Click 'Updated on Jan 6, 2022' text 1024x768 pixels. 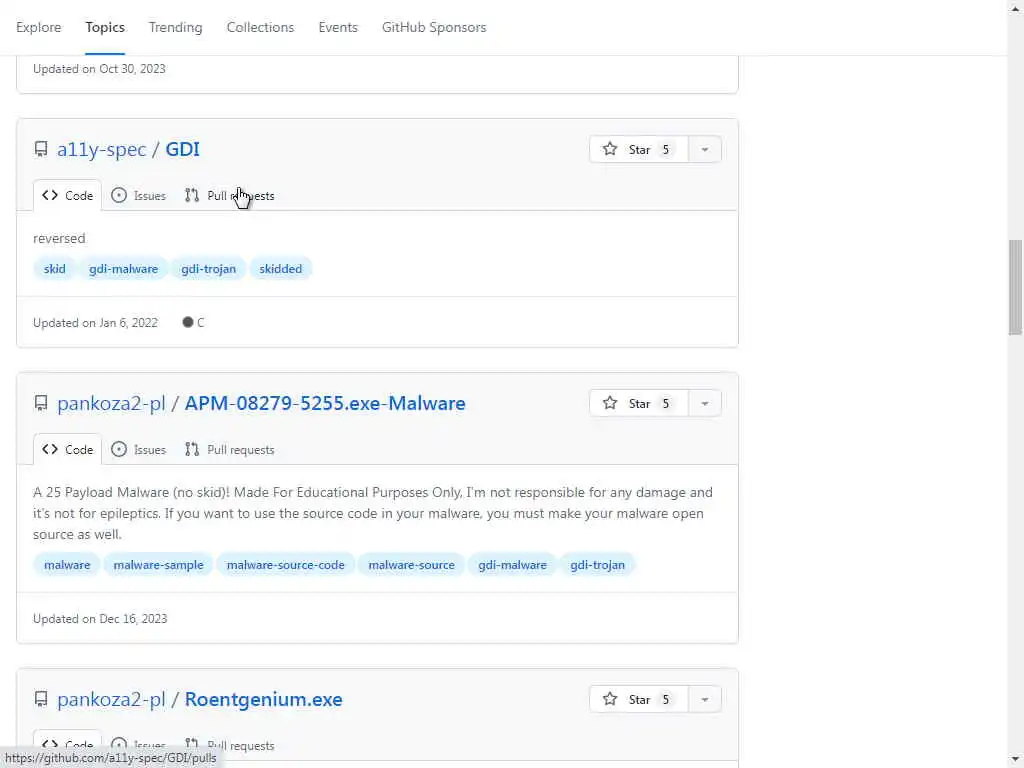[95, 323]
